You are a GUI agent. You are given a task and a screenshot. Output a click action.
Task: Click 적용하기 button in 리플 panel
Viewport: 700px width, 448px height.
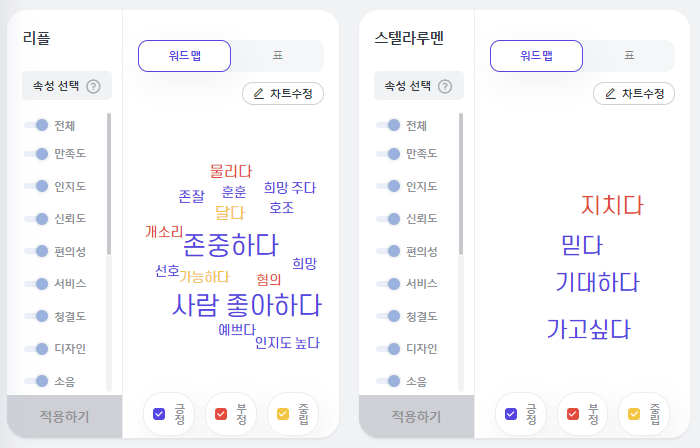tap(65, 416)
